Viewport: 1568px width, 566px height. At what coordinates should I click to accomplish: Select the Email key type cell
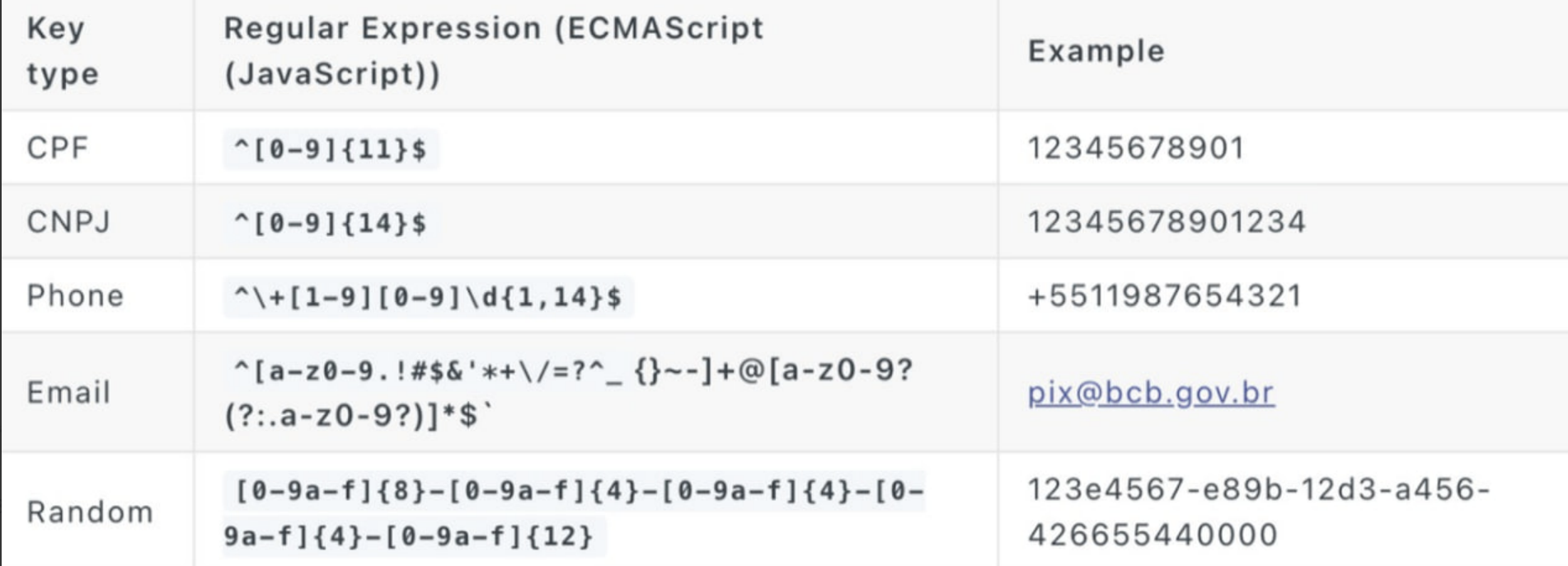68,393
